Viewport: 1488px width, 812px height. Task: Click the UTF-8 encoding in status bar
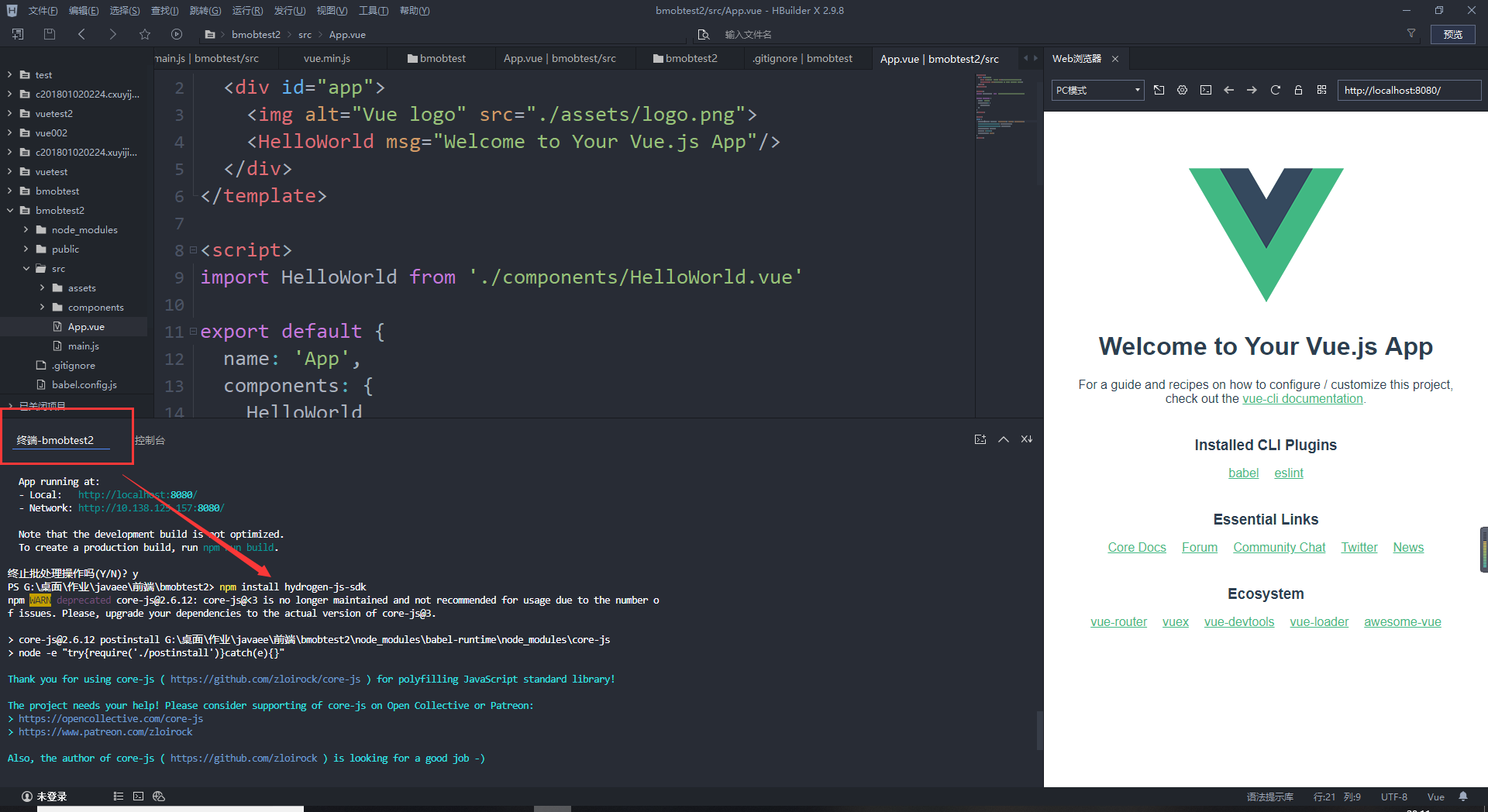tap(1393, 797)
